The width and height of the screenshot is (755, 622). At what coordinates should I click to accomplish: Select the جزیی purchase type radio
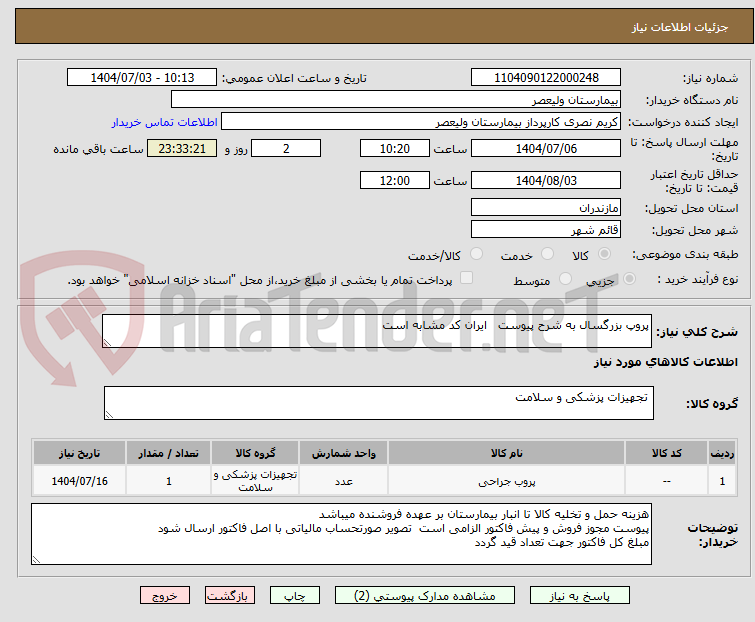point(629,278)
